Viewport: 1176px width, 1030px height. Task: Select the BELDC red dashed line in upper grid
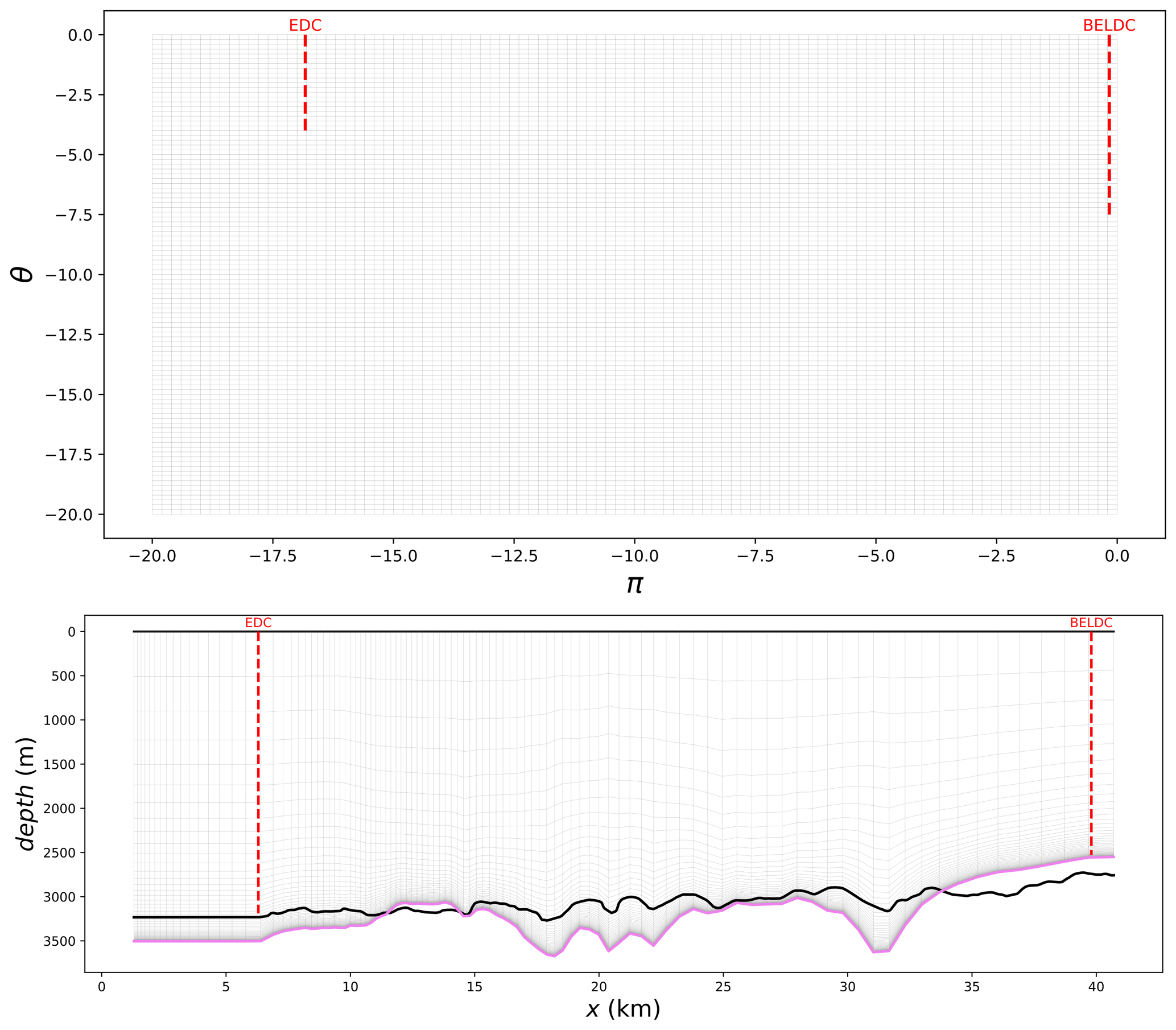pyautogui.click(x=1109, y=123)
